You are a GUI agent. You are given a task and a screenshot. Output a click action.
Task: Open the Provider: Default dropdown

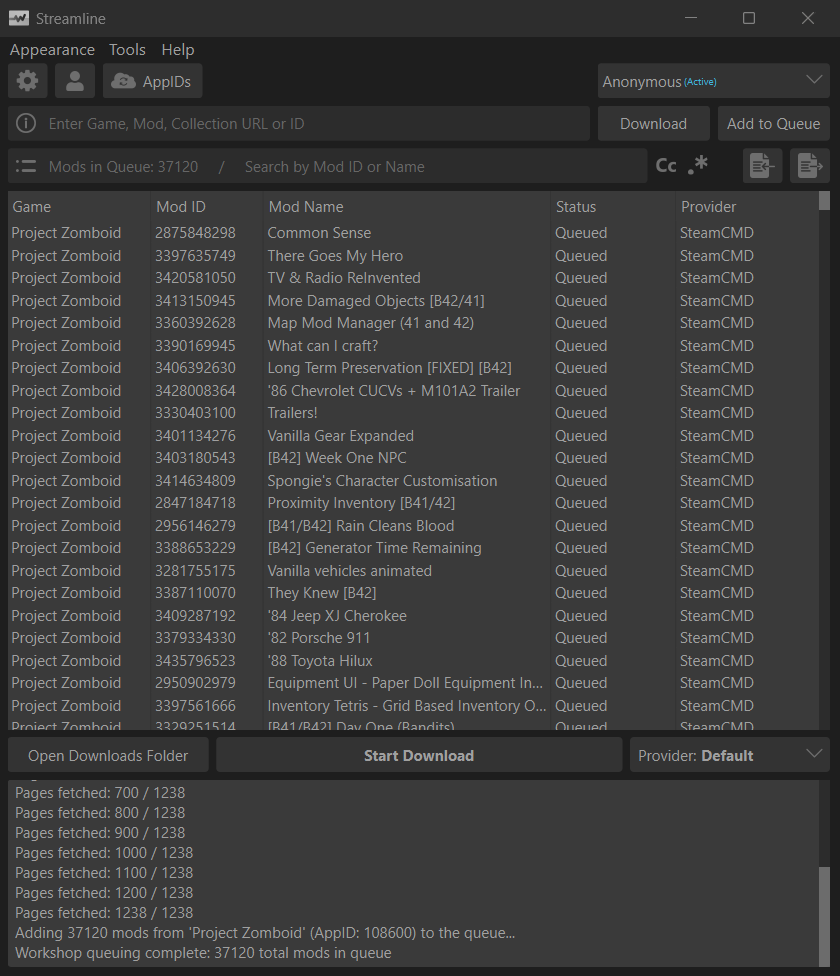pos(730,755)
